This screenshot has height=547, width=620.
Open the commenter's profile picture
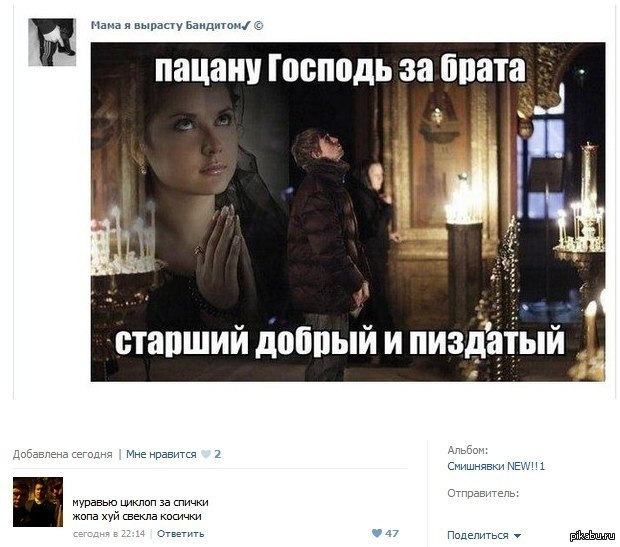(x=38, y=502)
